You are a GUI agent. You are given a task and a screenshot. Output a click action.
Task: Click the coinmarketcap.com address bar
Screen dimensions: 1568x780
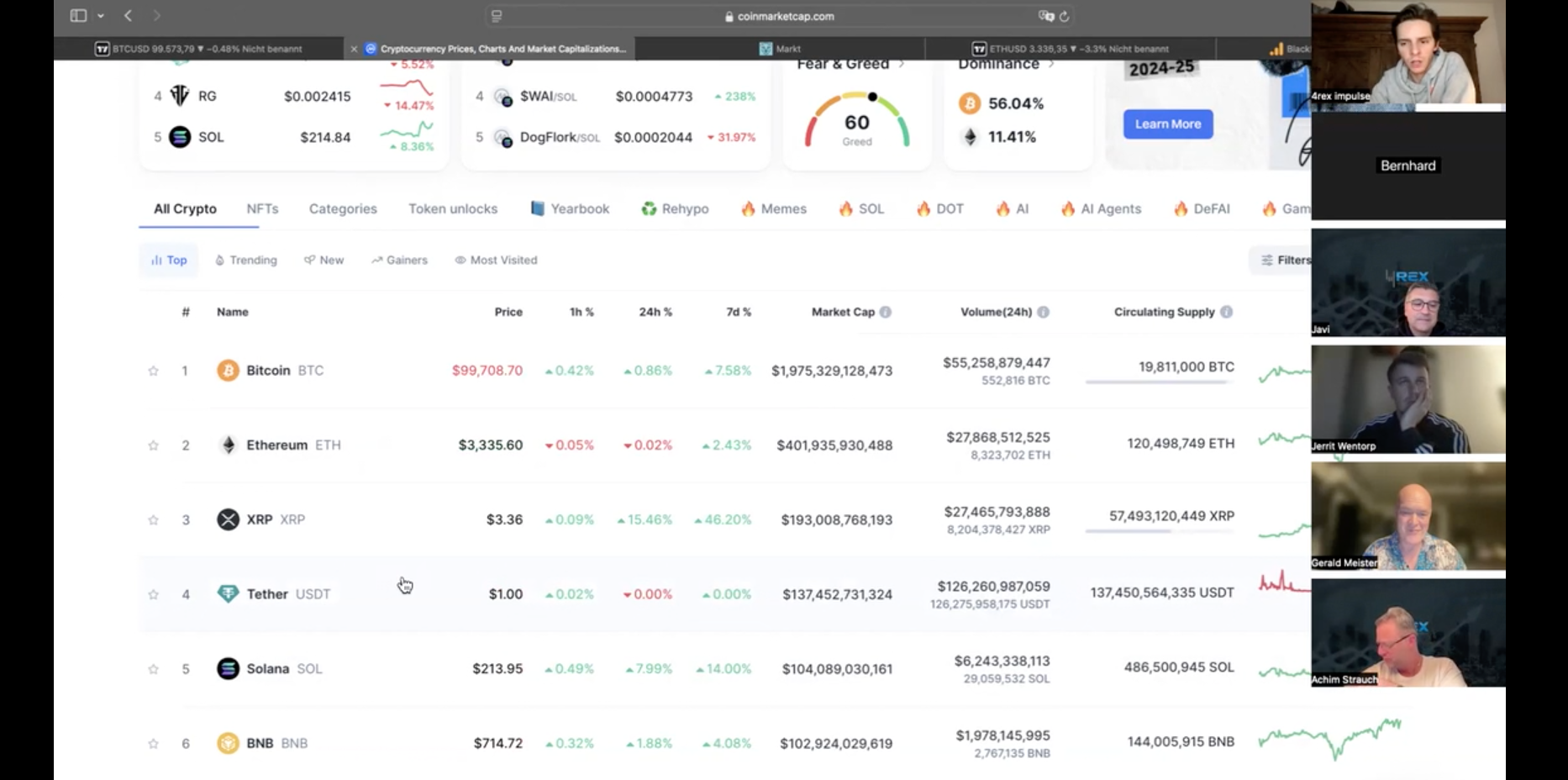coord(779,16)
